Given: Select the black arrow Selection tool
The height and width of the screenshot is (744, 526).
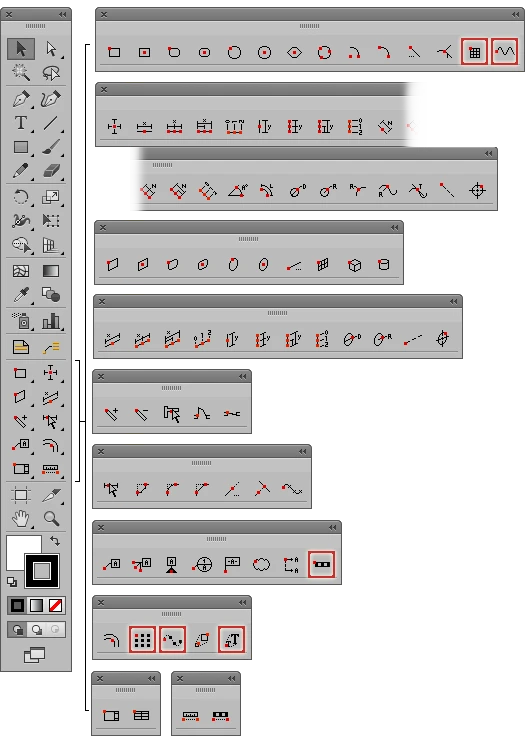Looking at the screenshot, I should [21, 49].
